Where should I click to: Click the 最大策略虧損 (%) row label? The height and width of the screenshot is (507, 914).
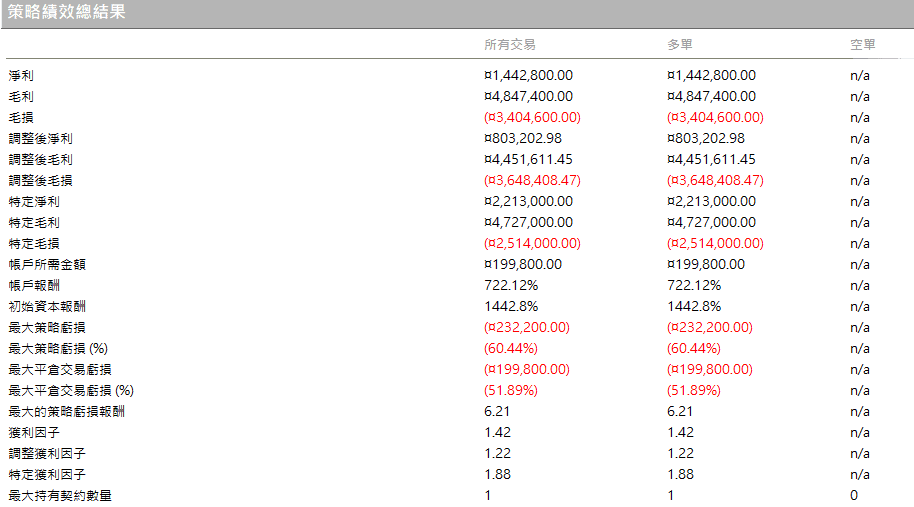(58, 348)
